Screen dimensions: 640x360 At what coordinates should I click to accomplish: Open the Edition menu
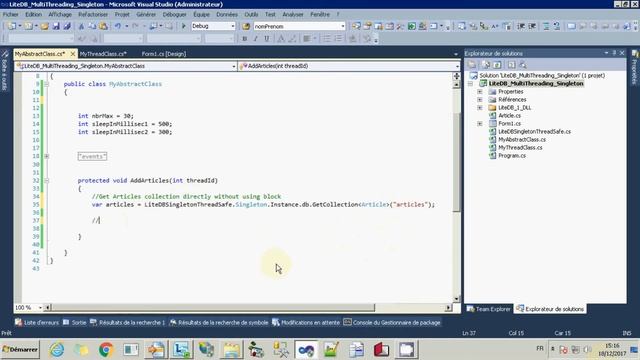pyautogui.click(x=33, y=14)
